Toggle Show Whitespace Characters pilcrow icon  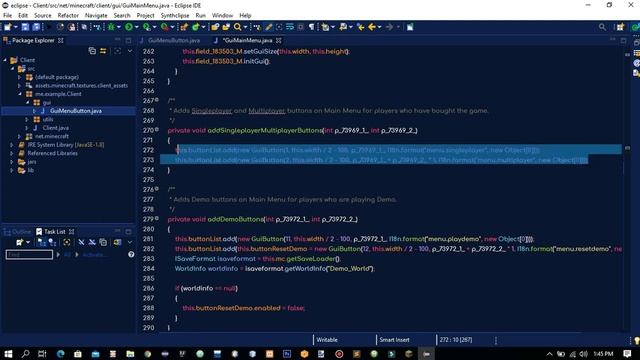312,27
